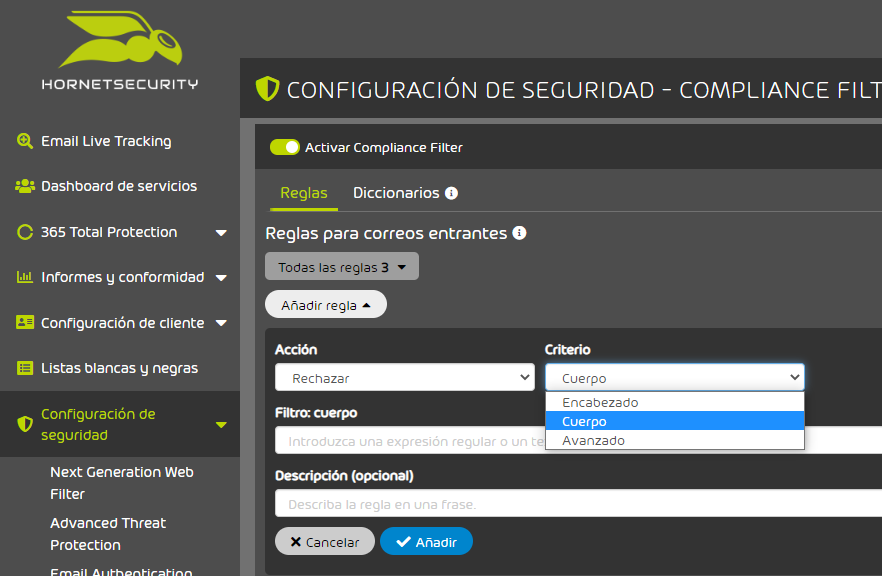Click the Listas blancas y negras list icon
882x576 pixels.
(x=25, y=368)
